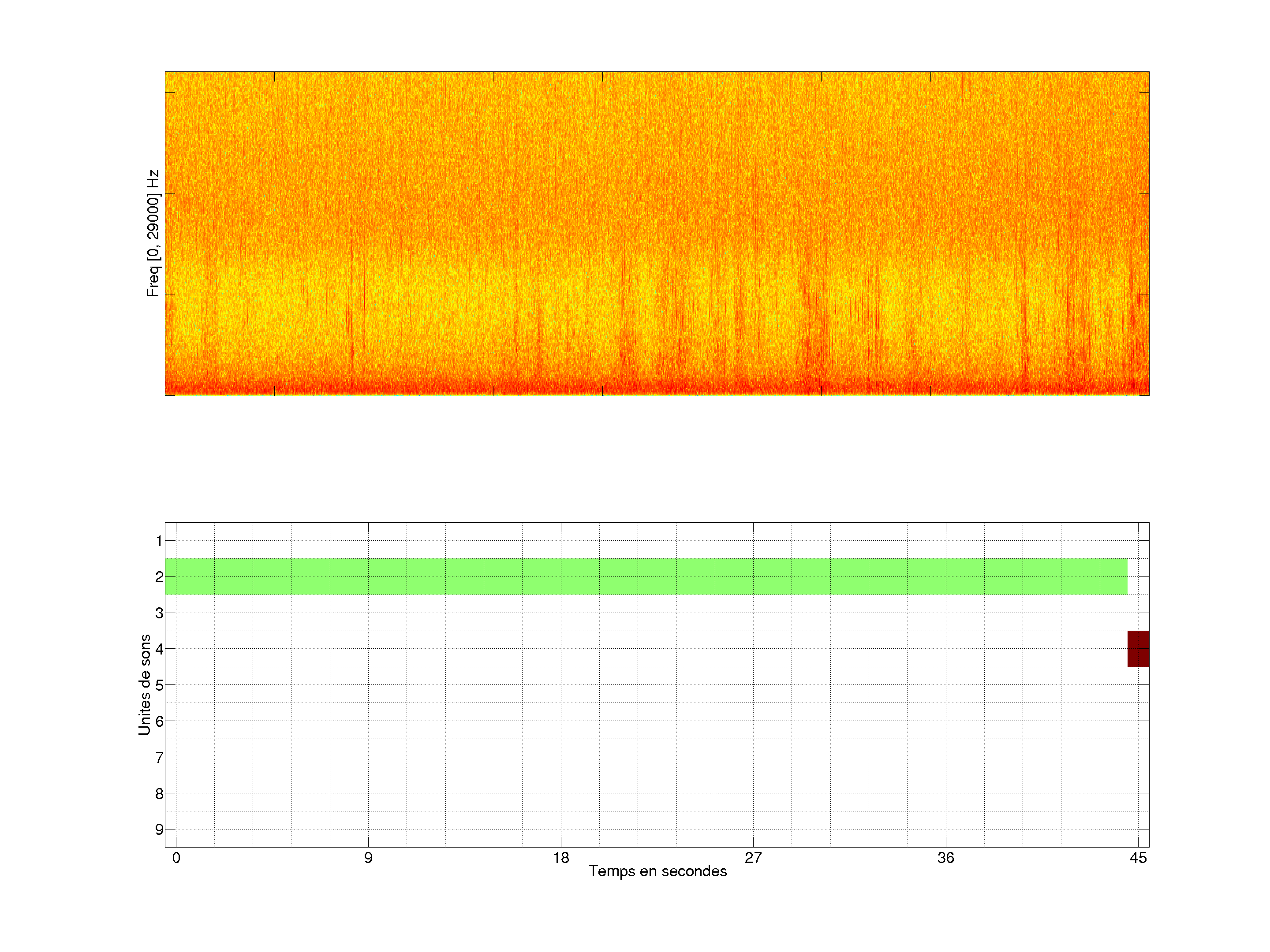Screen dimensions: 1270x952
Task: Click the y-axis tick label 9
Action: tap(159, 829)
